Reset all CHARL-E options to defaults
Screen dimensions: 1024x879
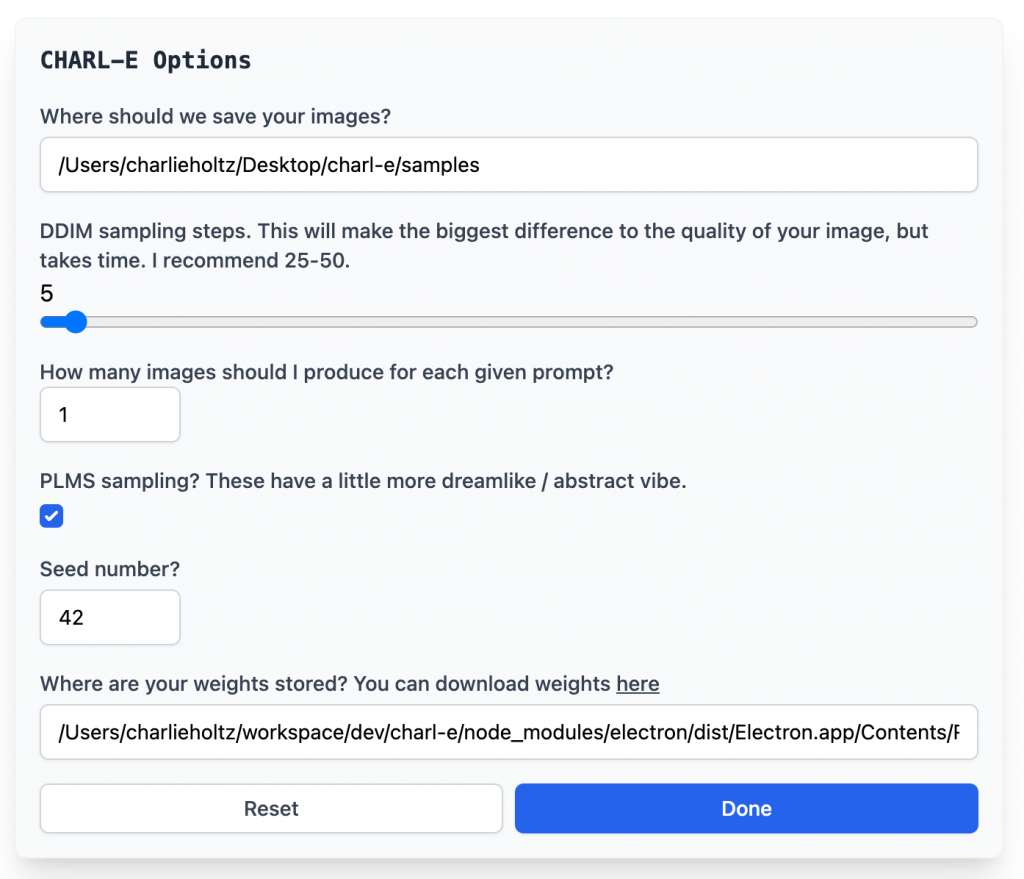tap(270, 808)
